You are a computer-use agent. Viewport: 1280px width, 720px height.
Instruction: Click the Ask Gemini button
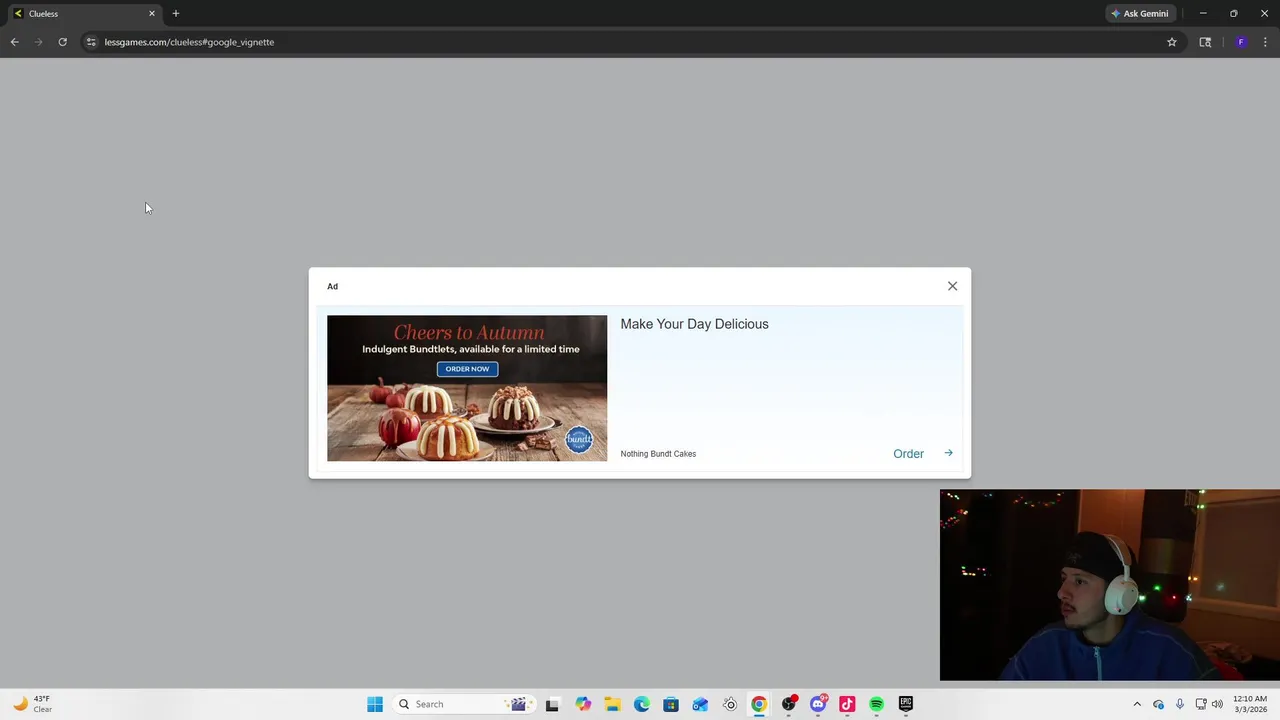(x=1139, y=14)
